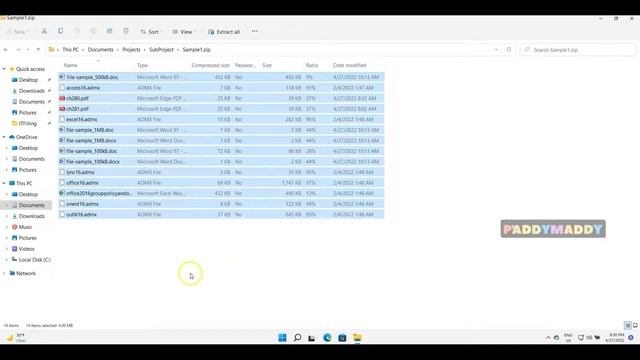Image resolution: width=640 pixels, height=360 pixels.
Task: Select Pictures under OneDrive
Action: 27,170
